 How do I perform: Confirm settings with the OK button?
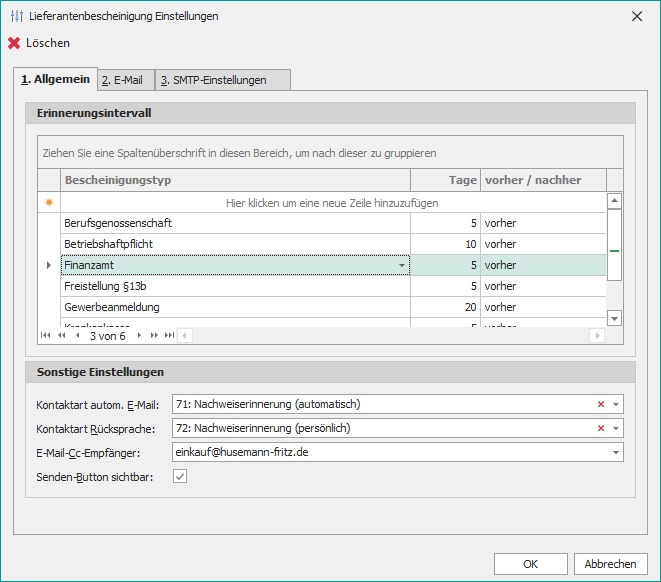click(x=530, y=564)
